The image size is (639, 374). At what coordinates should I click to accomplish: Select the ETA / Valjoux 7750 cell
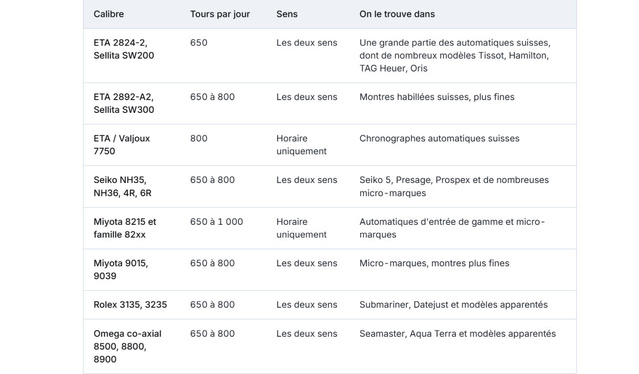(x=121, y=145)
